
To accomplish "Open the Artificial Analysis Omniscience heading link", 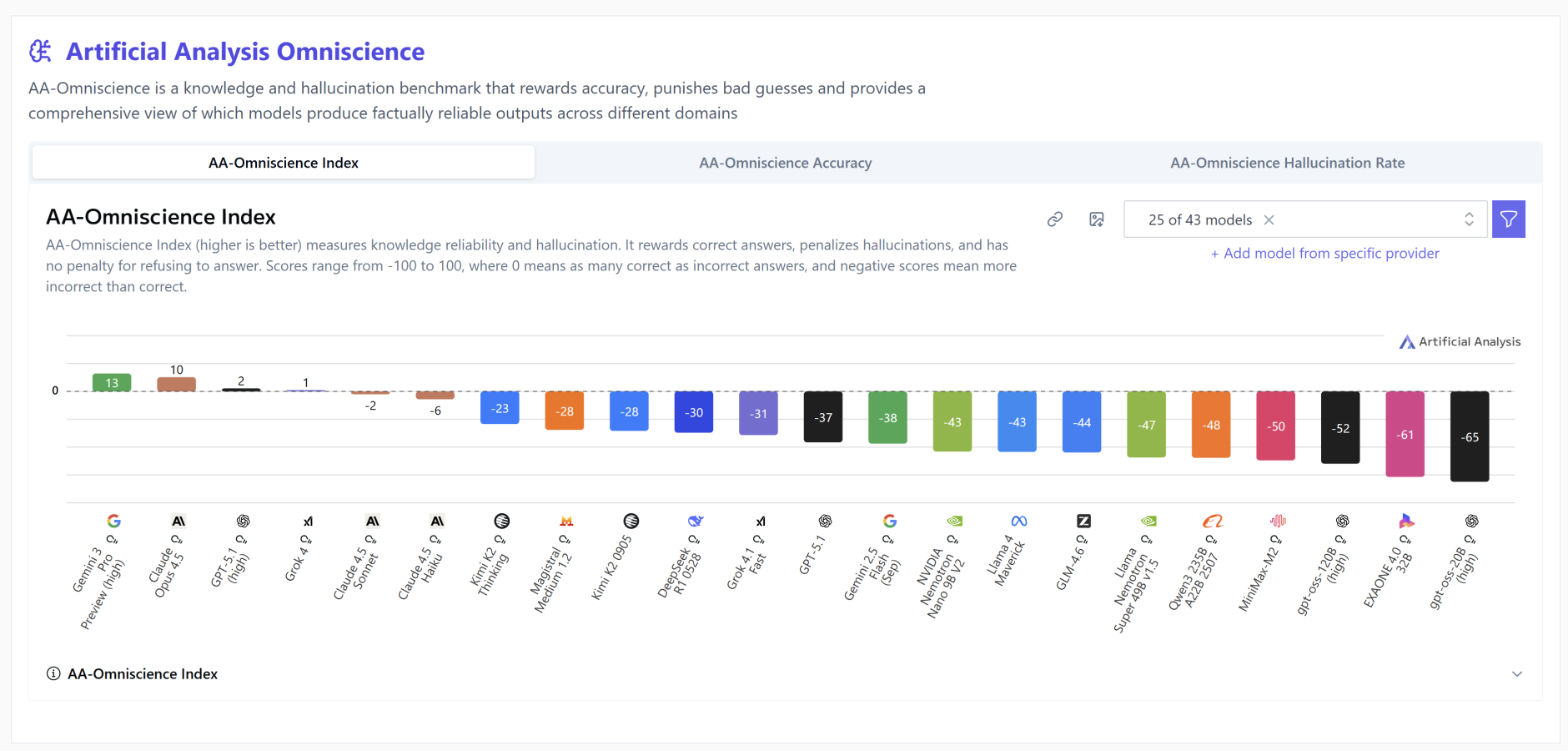I will click(245, 52).
